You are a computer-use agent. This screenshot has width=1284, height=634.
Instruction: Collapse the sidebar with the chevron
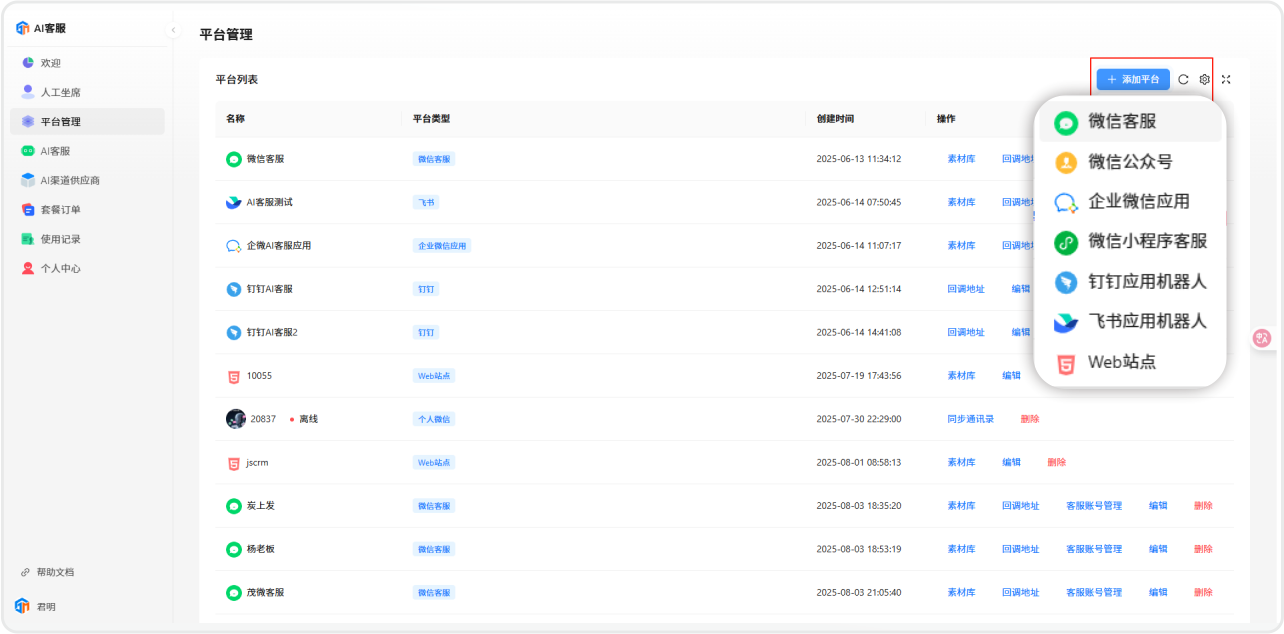click(x=173, y=30)
